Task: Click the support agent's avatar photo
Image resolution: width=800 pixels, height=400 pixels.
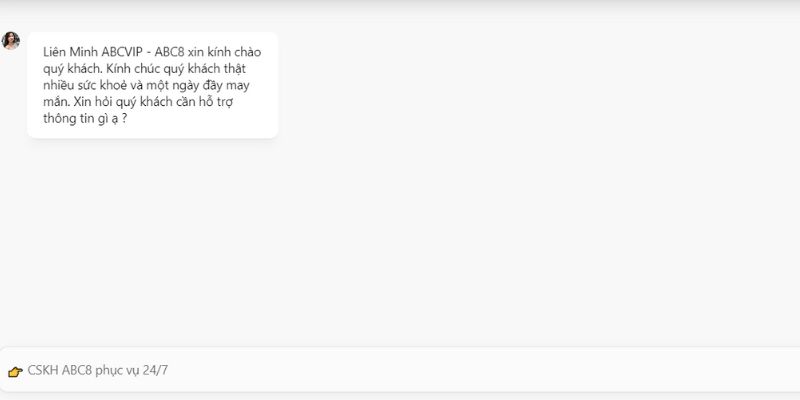Action: tap(11, 40)
